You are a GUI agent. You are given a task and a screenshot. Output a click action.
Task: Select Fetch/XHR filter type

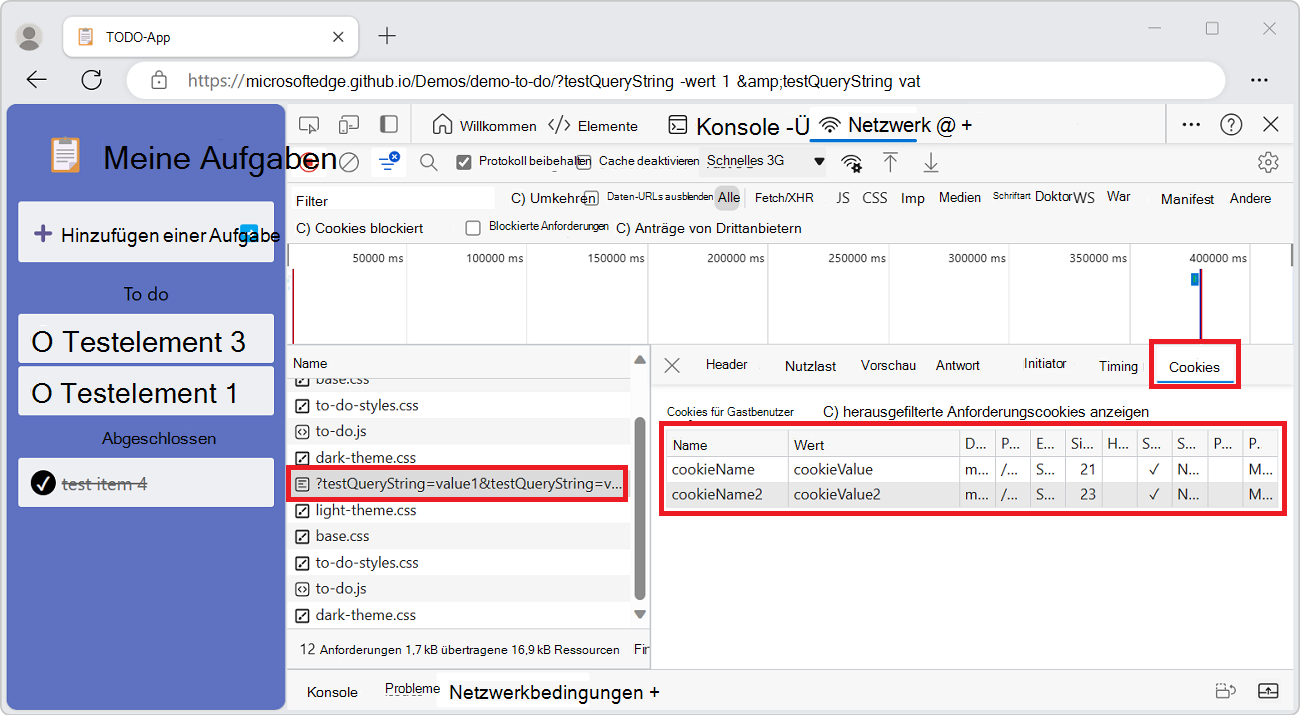[784, 198]
